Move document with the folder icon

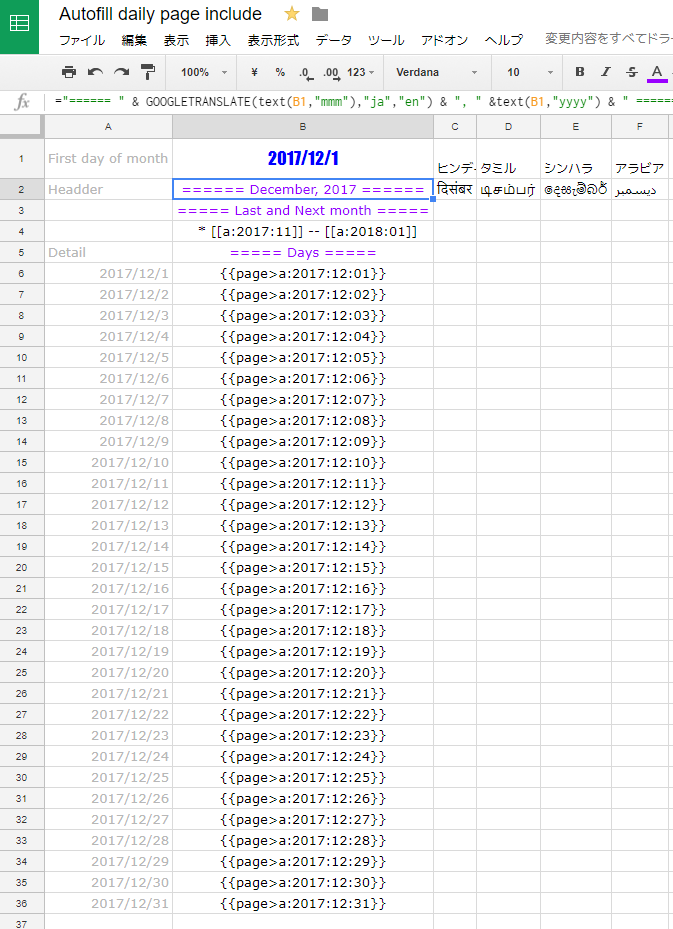pyautogui.click(x=320, y=14)
